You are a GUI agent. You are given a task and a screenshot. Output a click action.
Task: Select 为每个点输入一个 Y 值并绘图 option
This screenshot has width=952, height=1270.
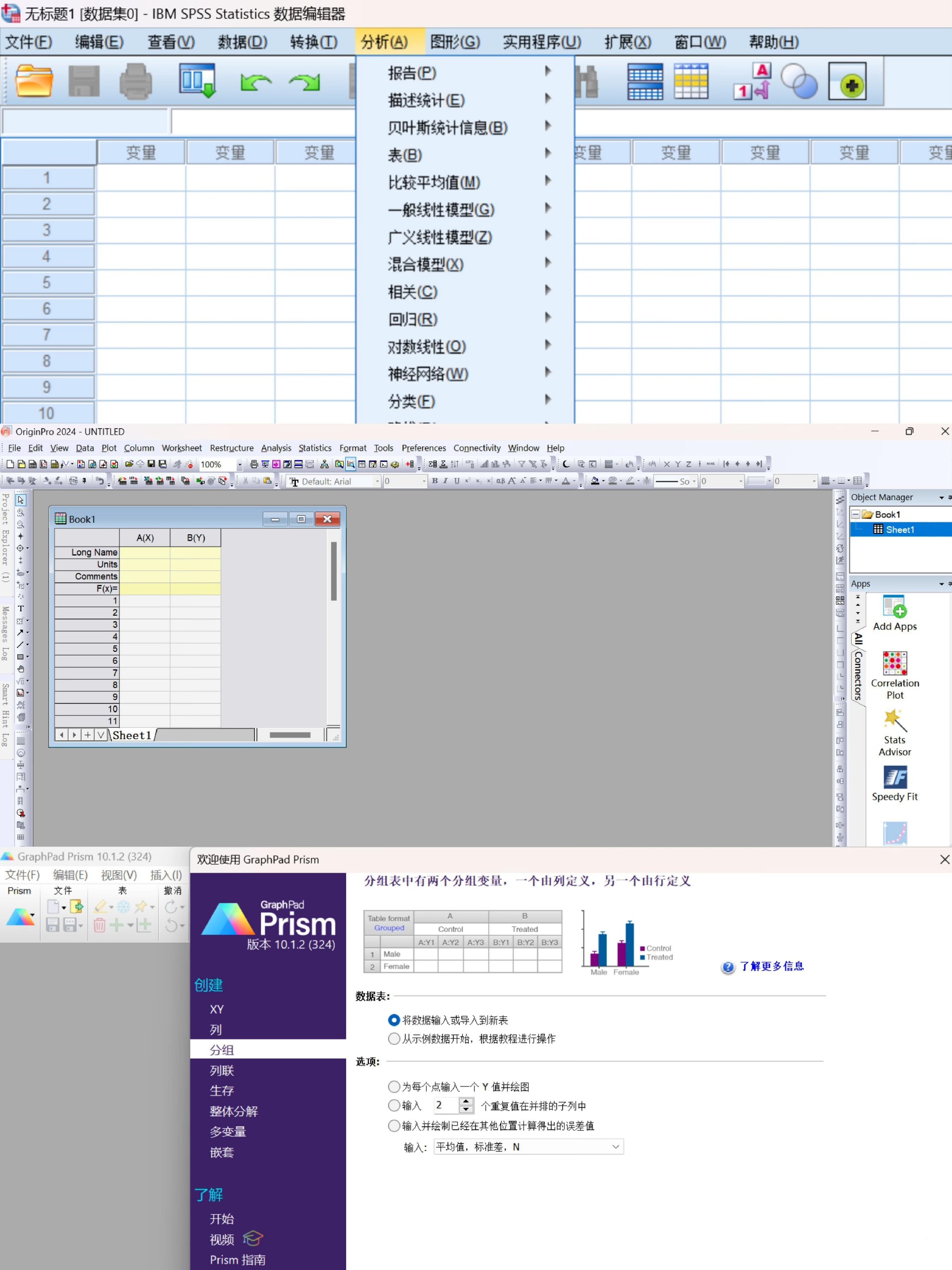[394, 1086]
